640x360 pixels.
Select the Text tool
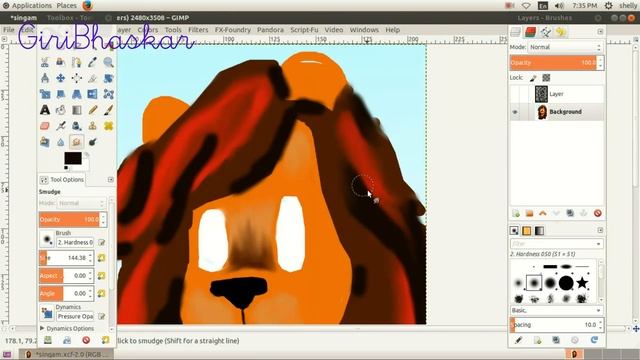click(45, 110)
